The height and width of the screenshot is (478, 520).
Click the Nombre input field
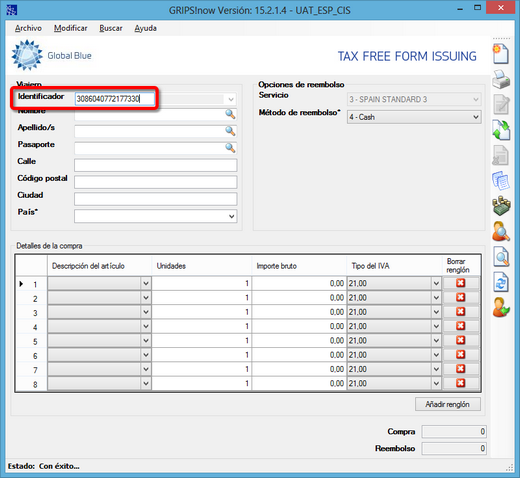pyautogui.click(x=155, y=114)
